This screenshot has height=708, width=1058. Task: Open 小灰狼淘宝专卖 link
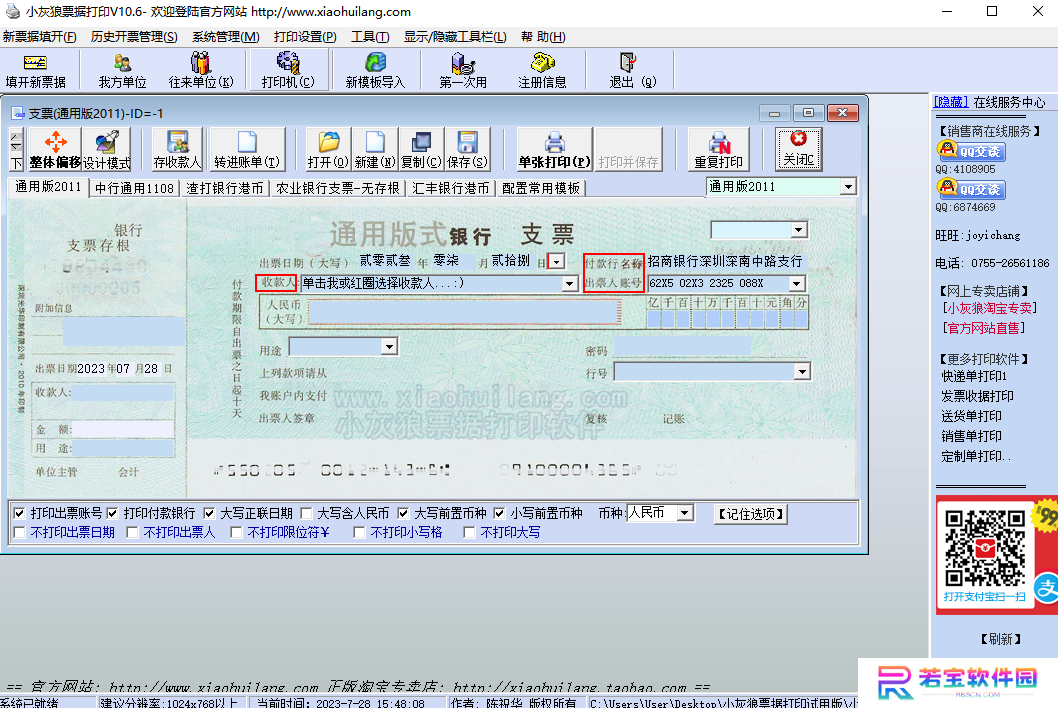click(989, 308)
